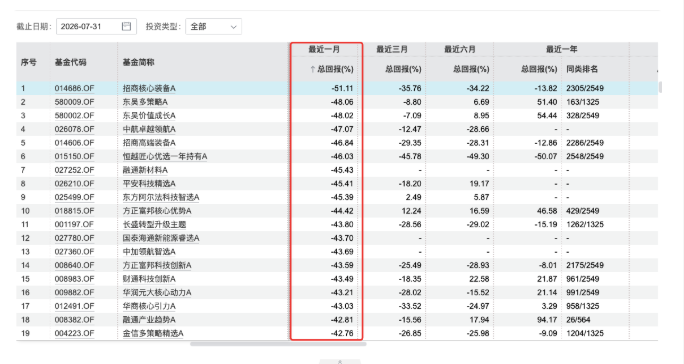Open fund code 001197.OF
This screenshot has height=364, width=684.
pos(74,224)
